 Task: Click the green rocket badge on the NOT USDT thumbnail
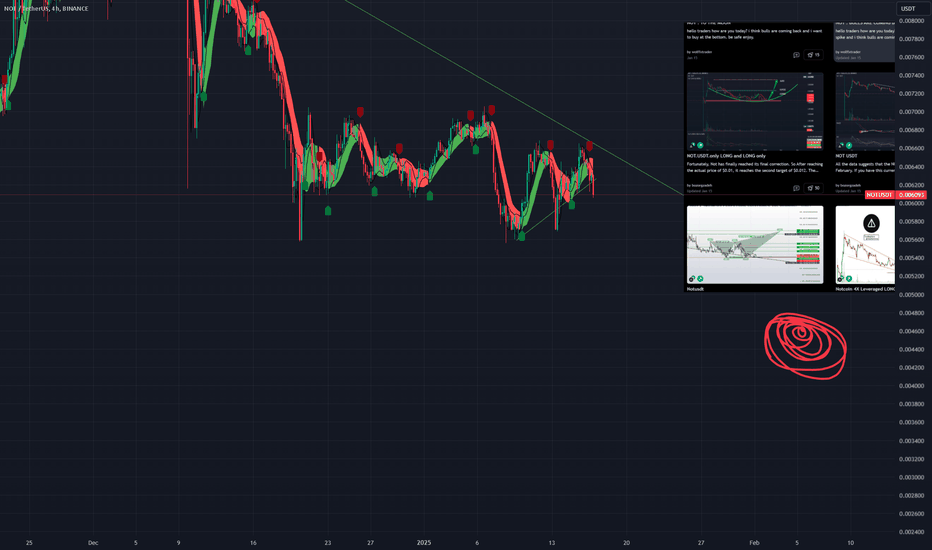coord(849,145)
